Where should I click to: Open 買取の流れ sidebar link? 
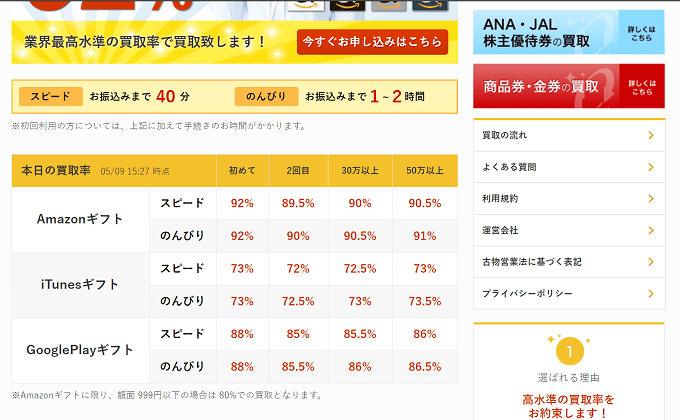click(x=569, y=135)
